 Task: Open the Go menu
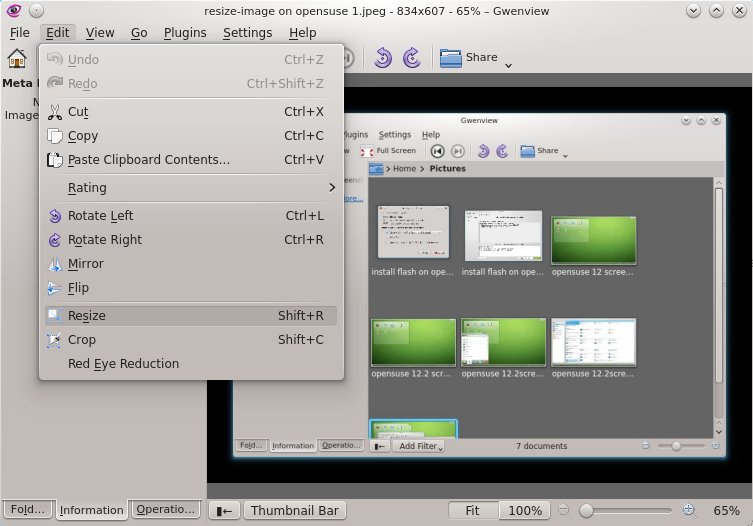point(139,33)
